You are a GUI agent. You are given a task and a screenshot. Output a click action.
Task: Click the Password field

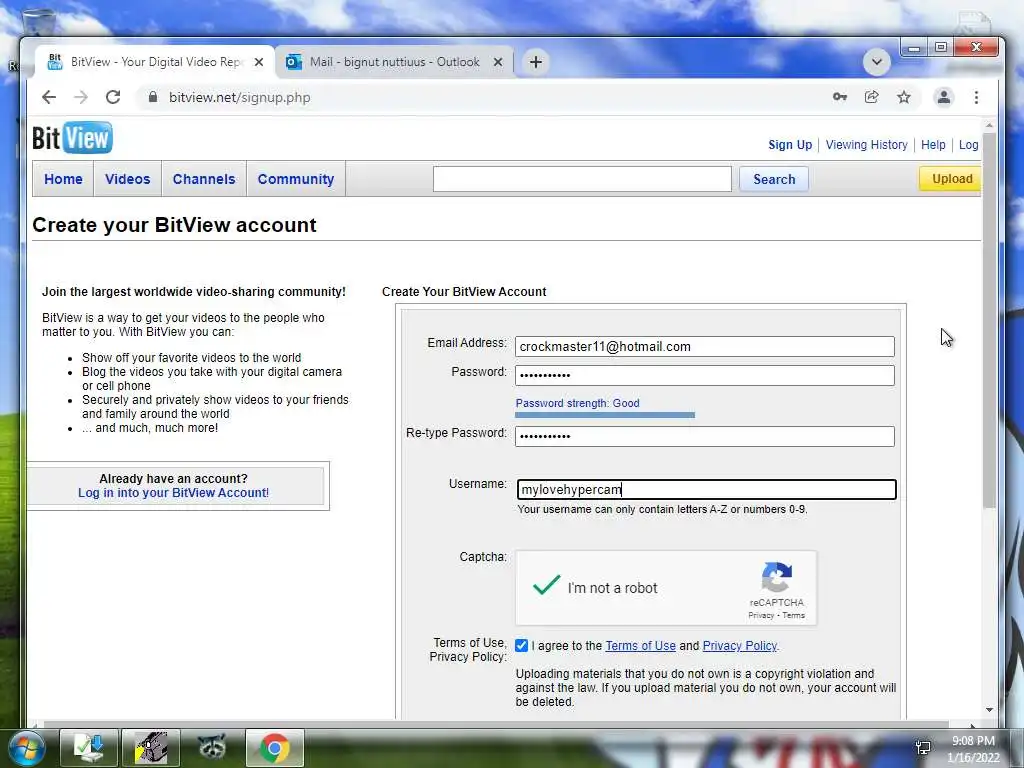click(705, 376)
